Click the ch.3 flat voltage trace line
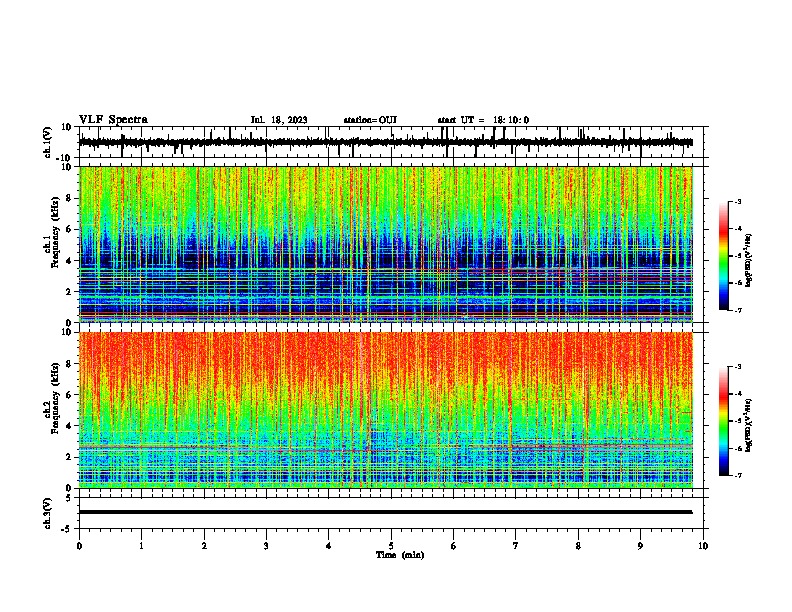This screenshot has width=792, height=612. 385,512
